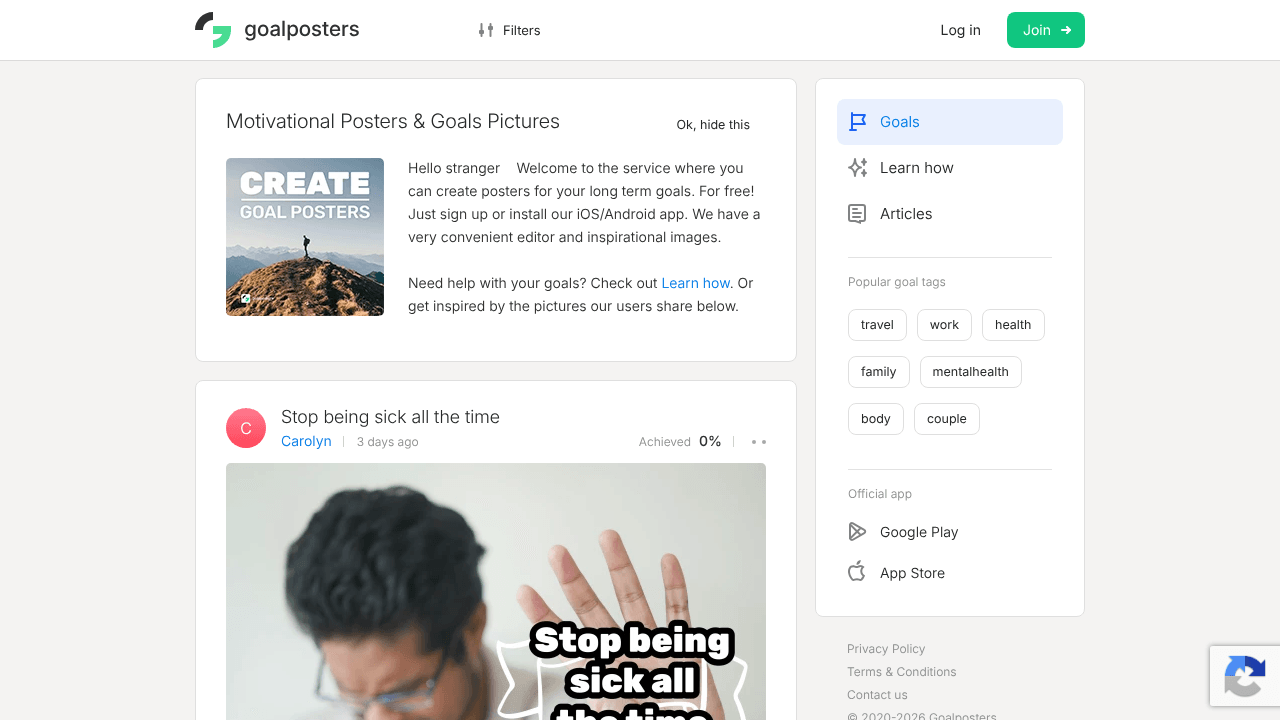Image resolution: width=1280 pixels, height=720 pixels.
Task: Click the Create Goal Posters thumbnail
Action: [x=305, y=237]
